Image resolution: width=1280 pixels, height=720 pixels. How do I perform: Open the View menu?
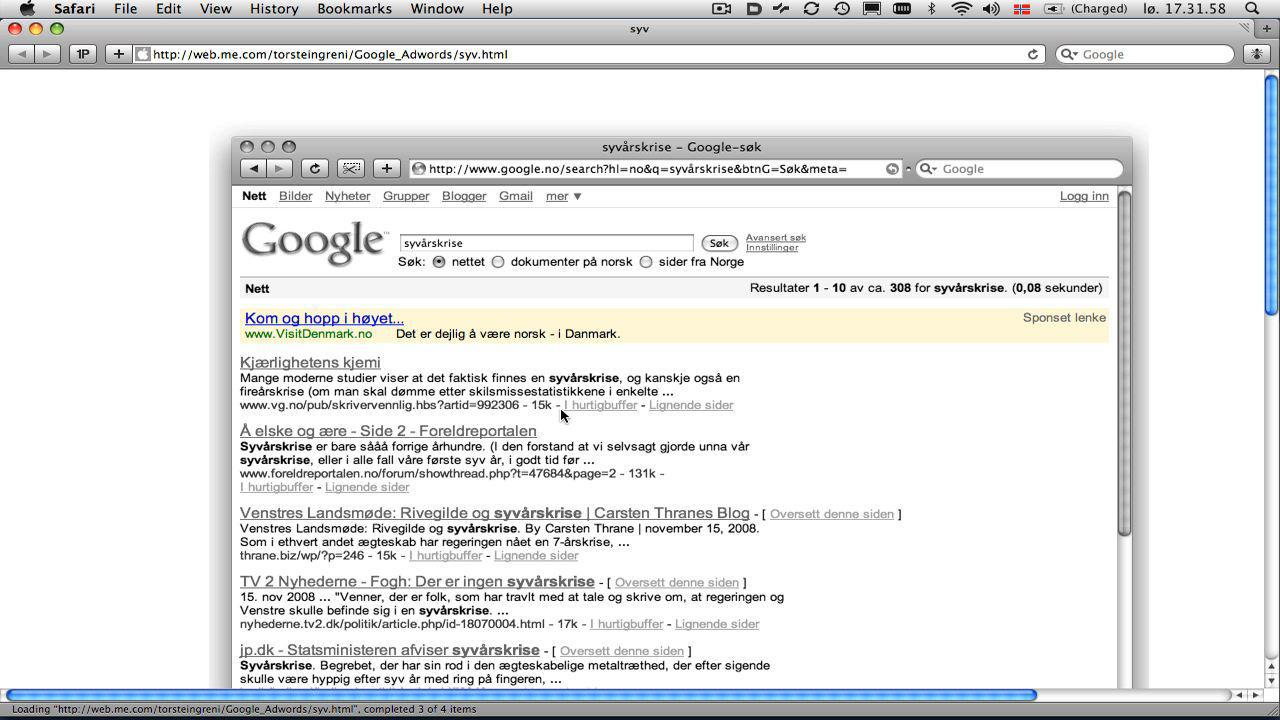click(216, 9)
